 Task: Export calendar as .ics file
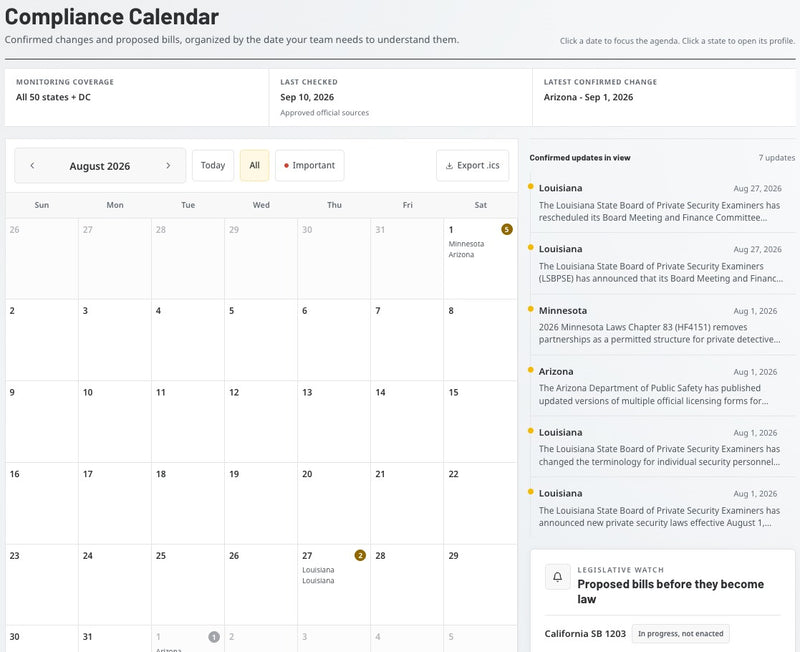(472, 165)
